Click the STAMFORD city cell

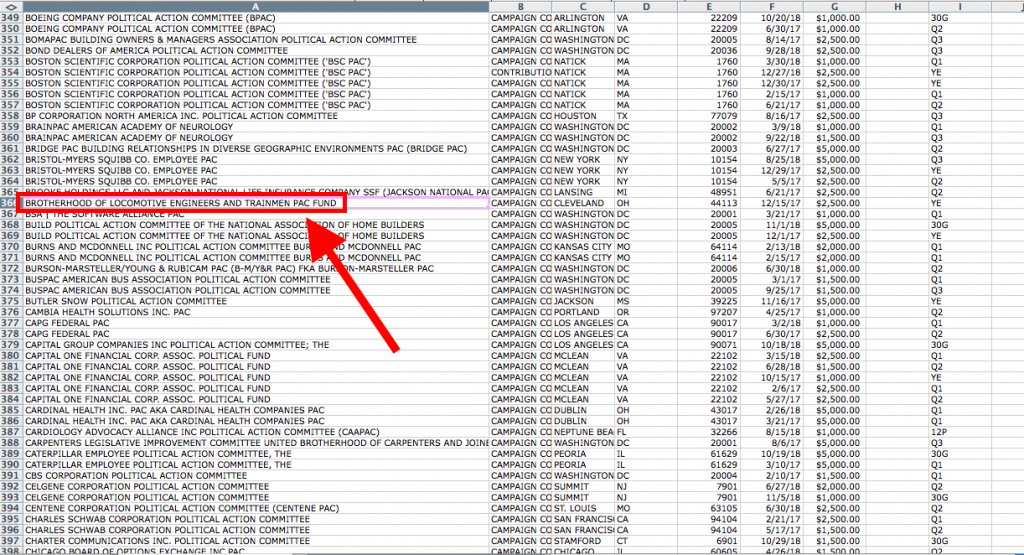click(583, 541)
